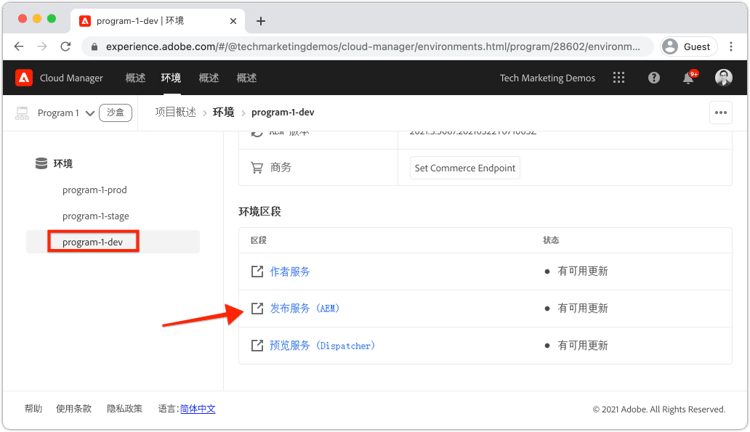Image resolution: width=750 pixels, height=432 pixels.
Task: Open the help question mark icon
Action: click(654, 78)
